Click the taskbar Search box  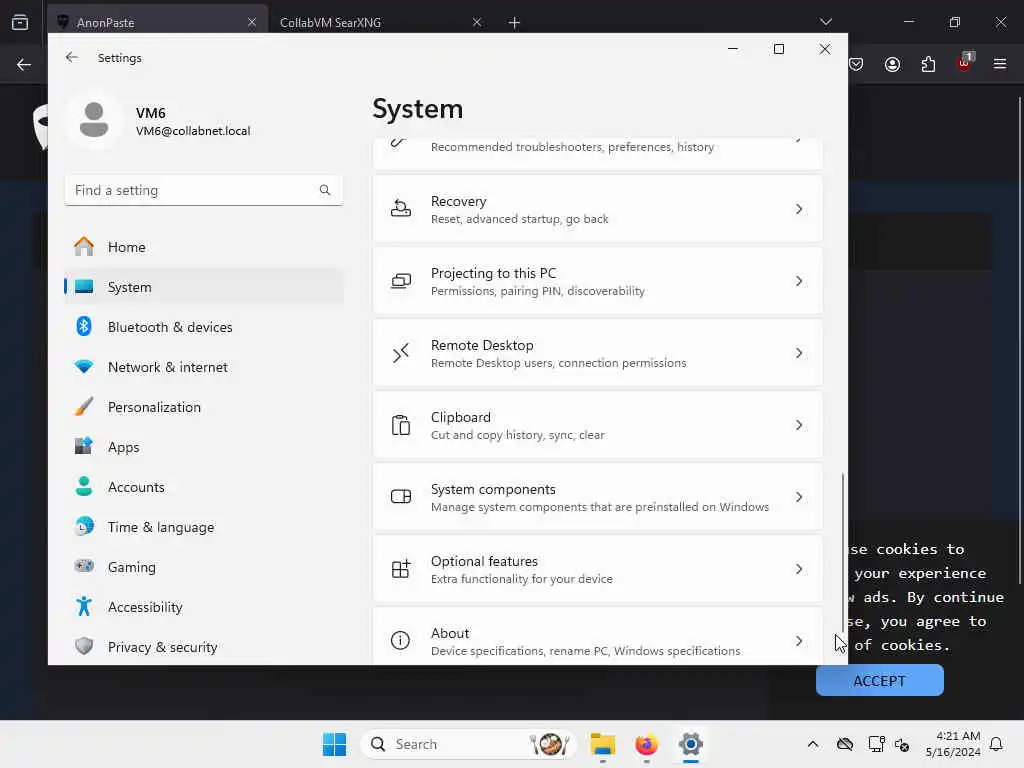[468, 744]
